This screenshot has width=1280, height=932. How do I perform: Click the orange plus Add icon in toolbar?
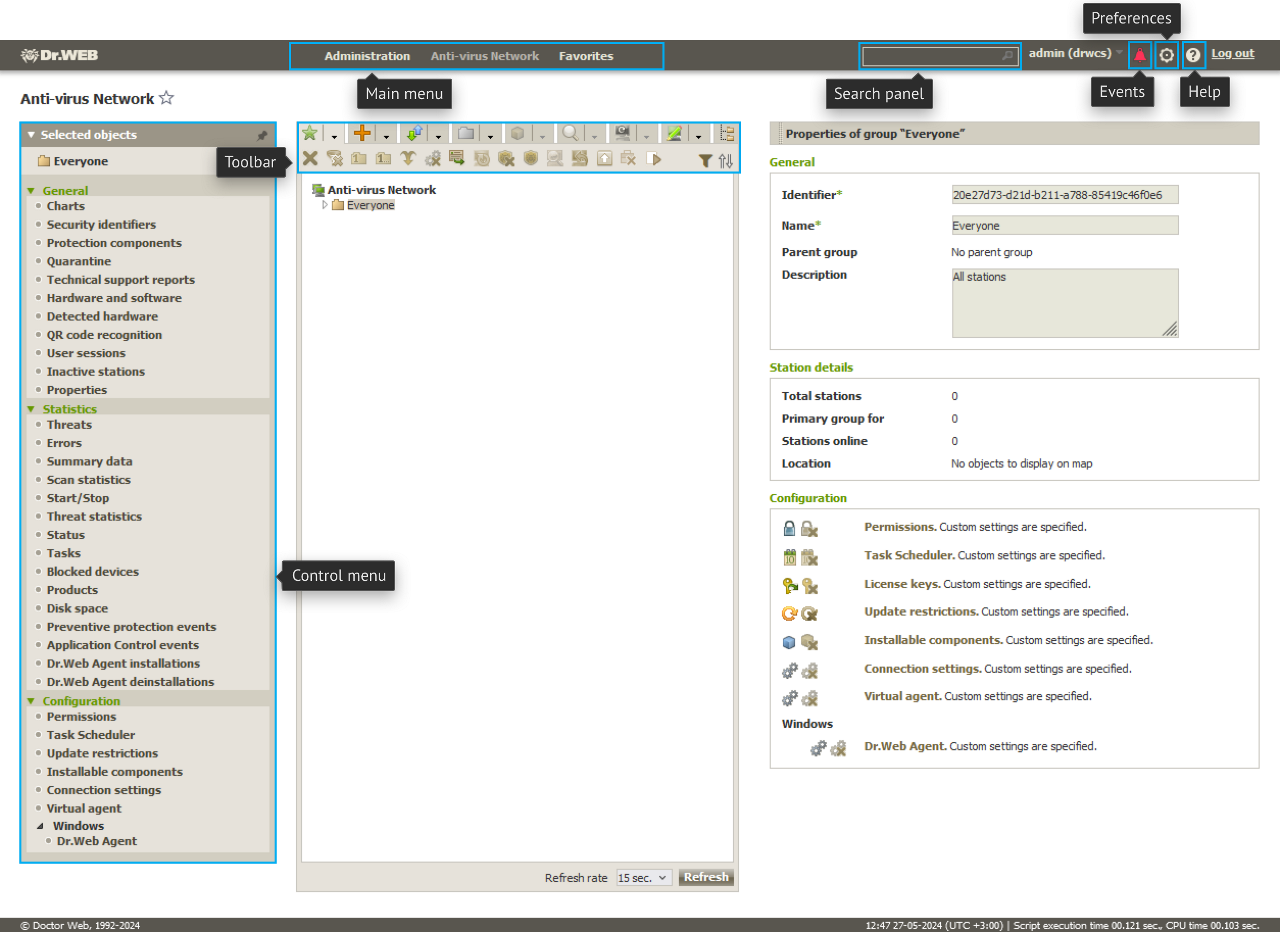(x=362, y=133)
